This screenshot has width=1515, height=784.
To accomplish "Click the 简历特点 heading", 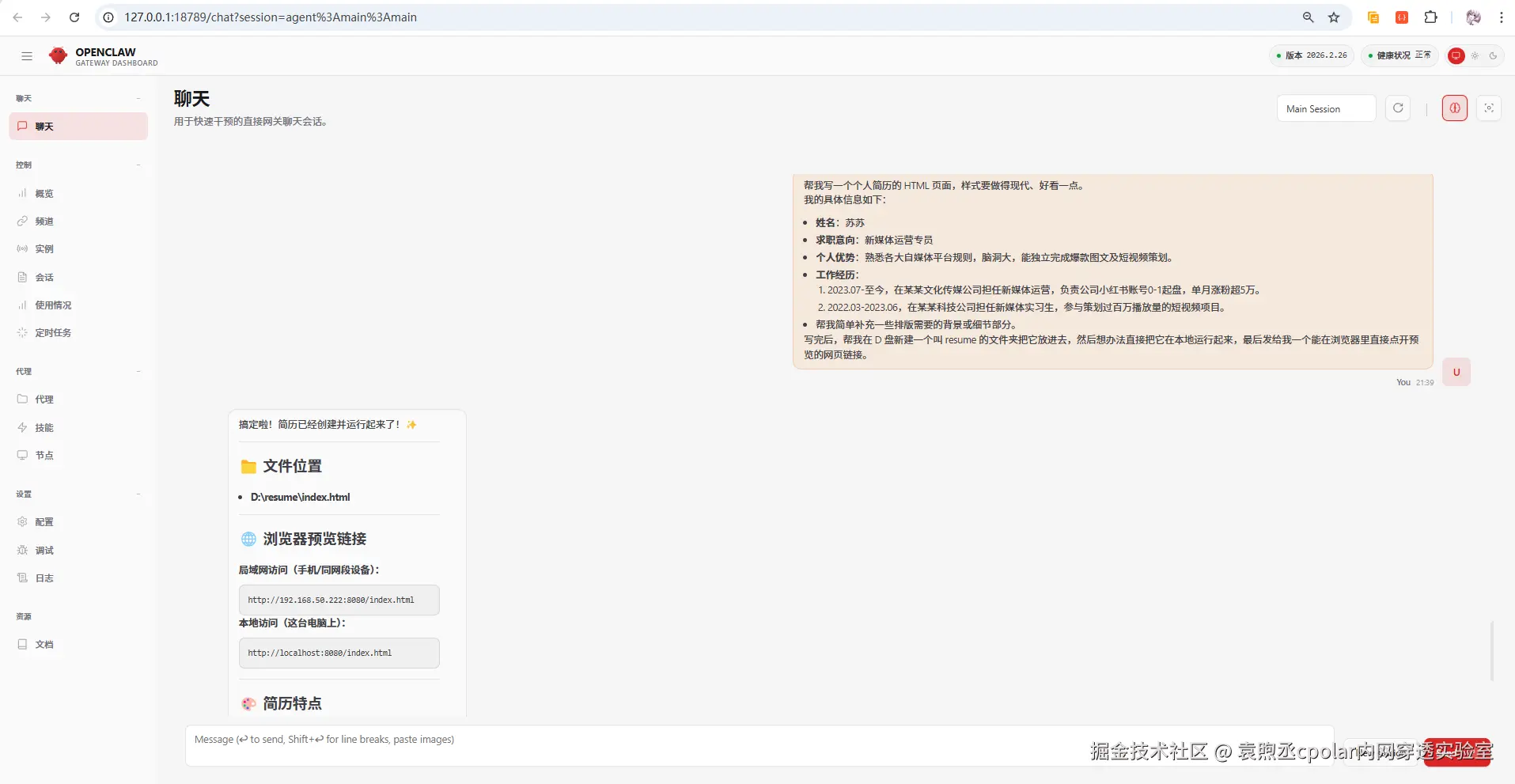I will tap(292, 703).
